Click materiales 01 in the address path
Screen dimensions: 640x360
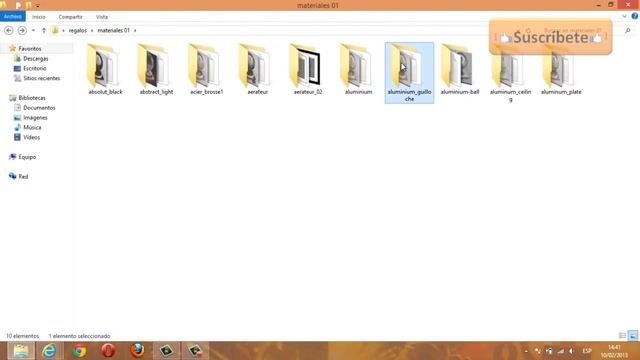(x=113, y=30)
